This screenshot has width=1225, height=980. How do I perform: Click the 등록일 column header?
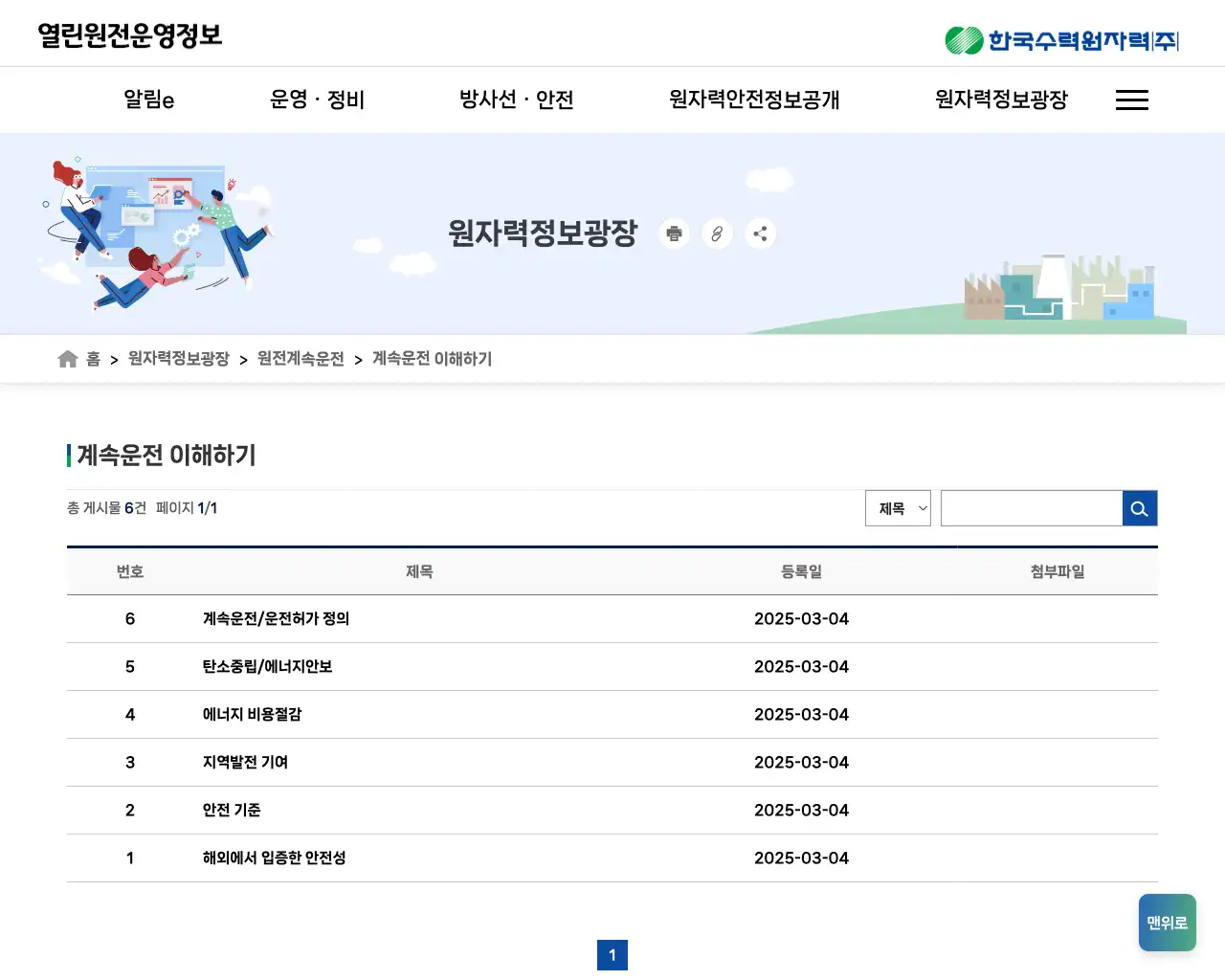pyautogui.click(x=801, y=571)
